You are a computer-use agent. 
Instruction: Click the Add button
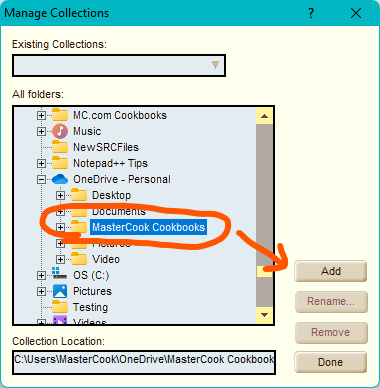(x=331, y=271)
